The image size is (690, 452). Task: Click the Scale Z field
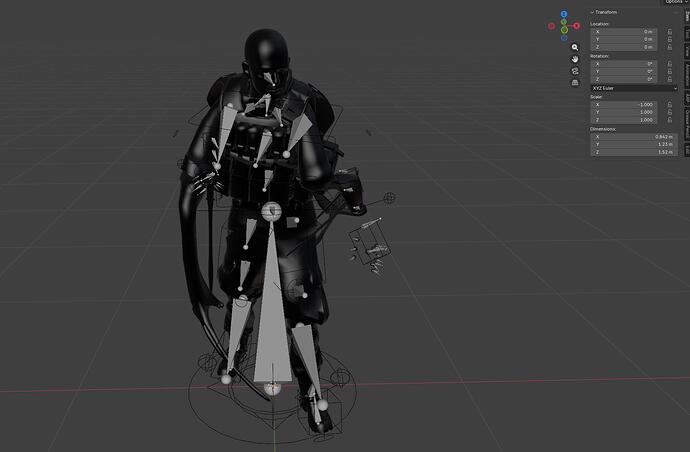point(624,120)
